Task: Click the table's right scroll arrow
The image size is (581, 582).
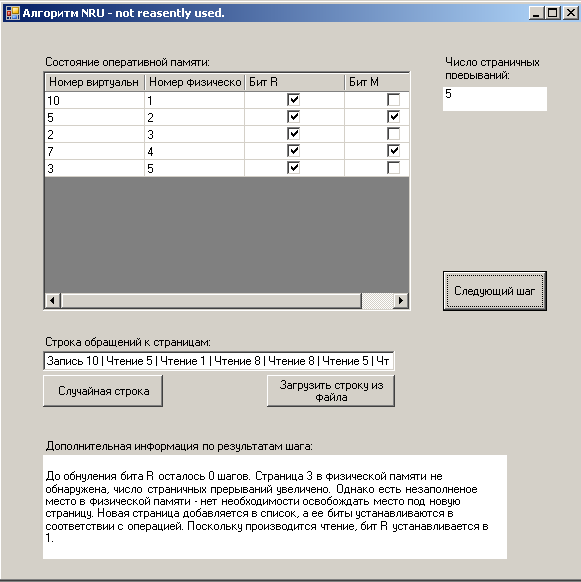Action: tap(401, 300)
